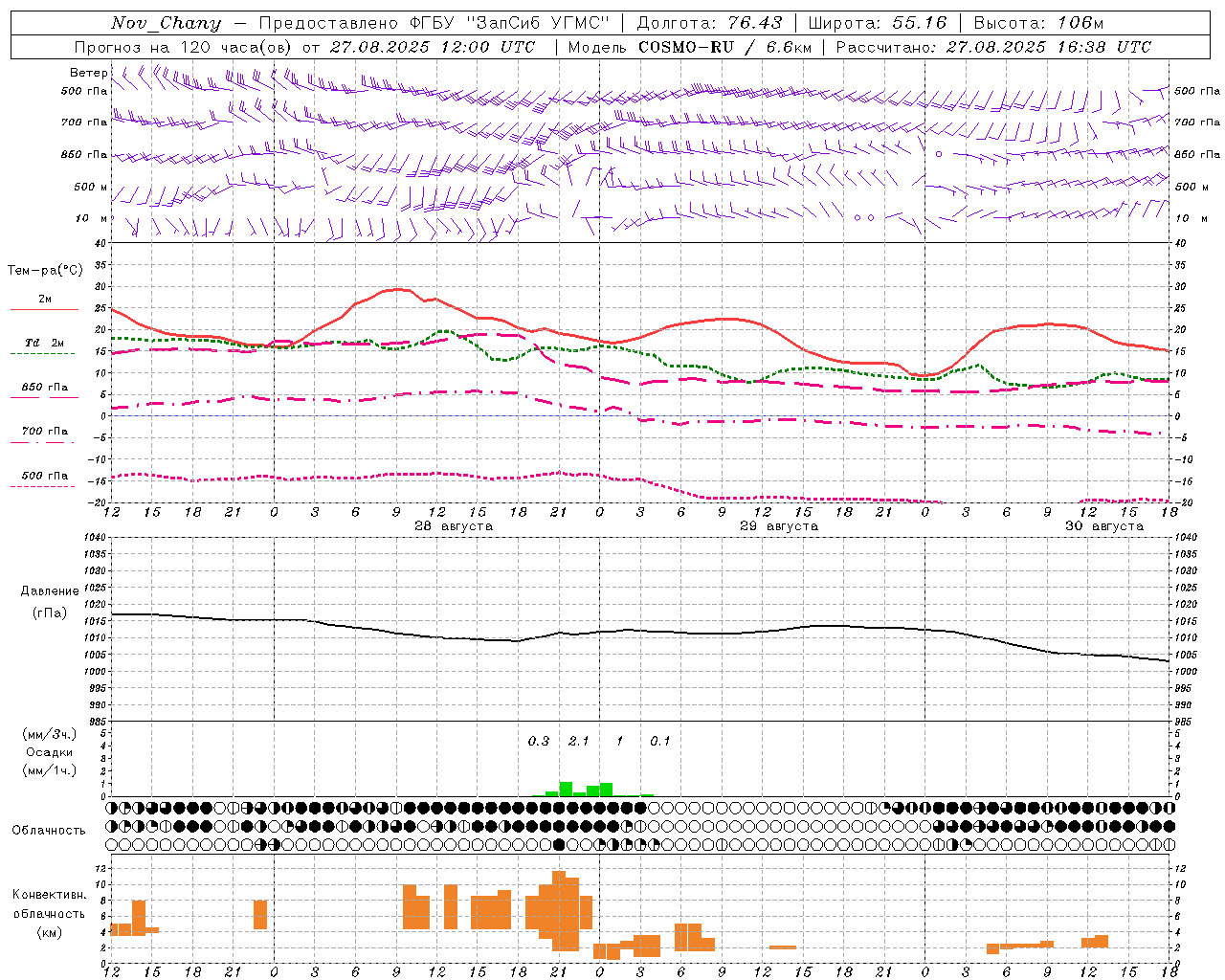This screenshot has height=980, width=1225.
Task: Click the left '700 гПа' wind level label
Action: 84,122
